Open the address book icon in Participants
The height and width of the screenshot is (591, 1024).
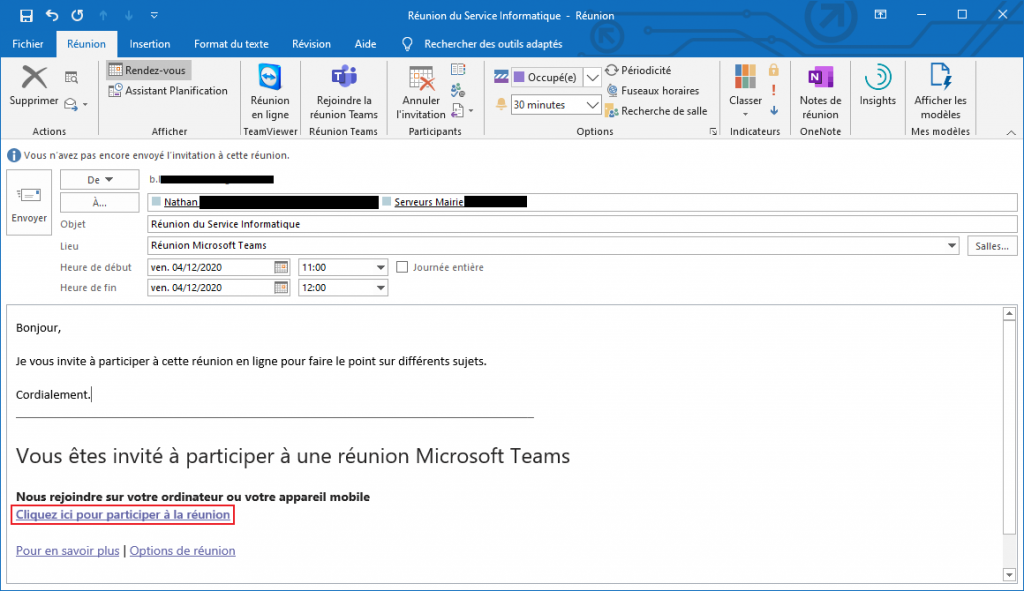(458, 70)
